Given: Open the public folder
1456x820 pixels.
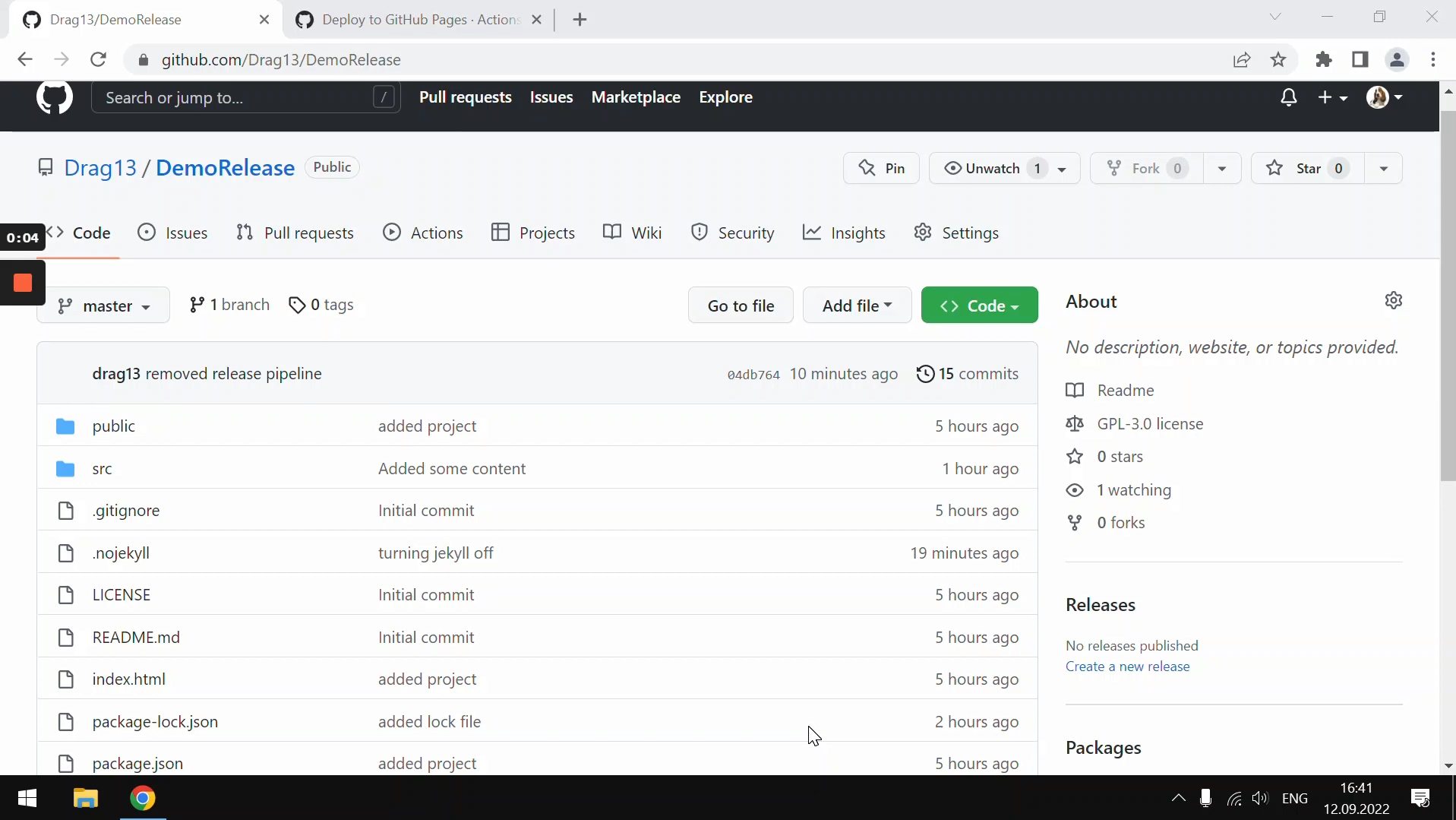Looking at the screenshot, I should (x=114, y=426).
